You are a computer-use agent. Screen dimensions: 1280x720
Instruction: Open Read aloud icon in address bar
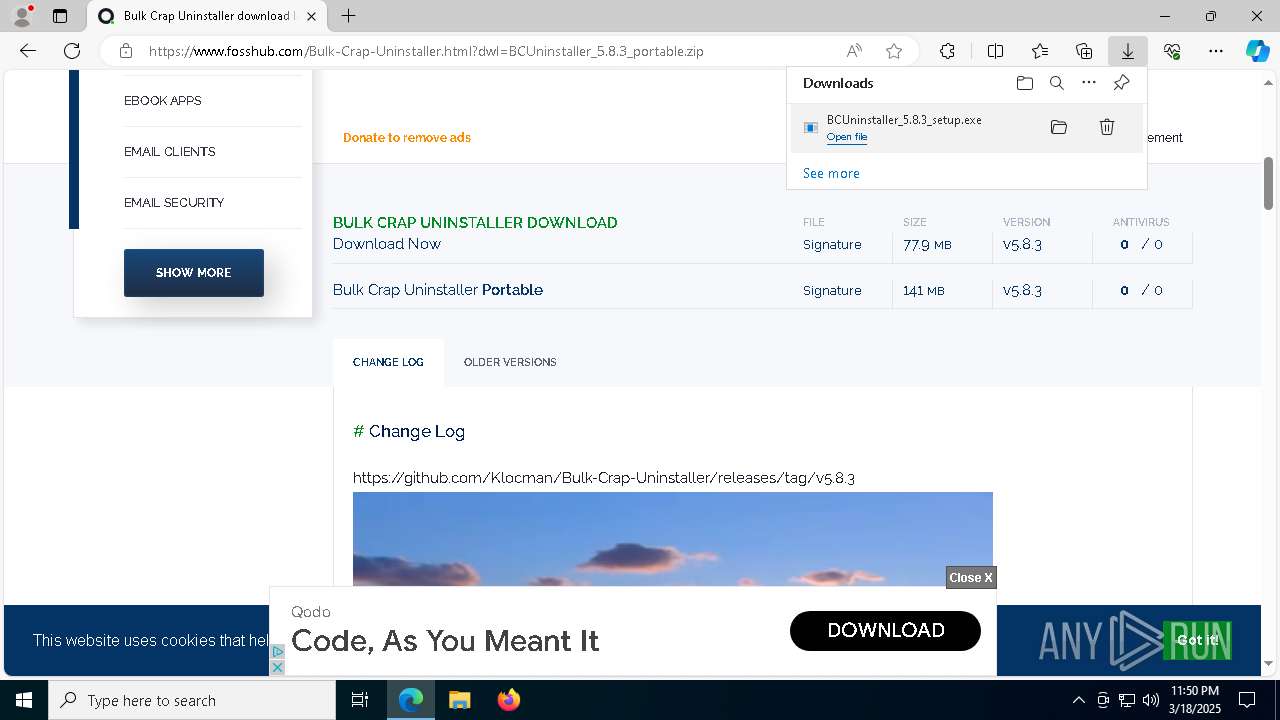point(854,51)
